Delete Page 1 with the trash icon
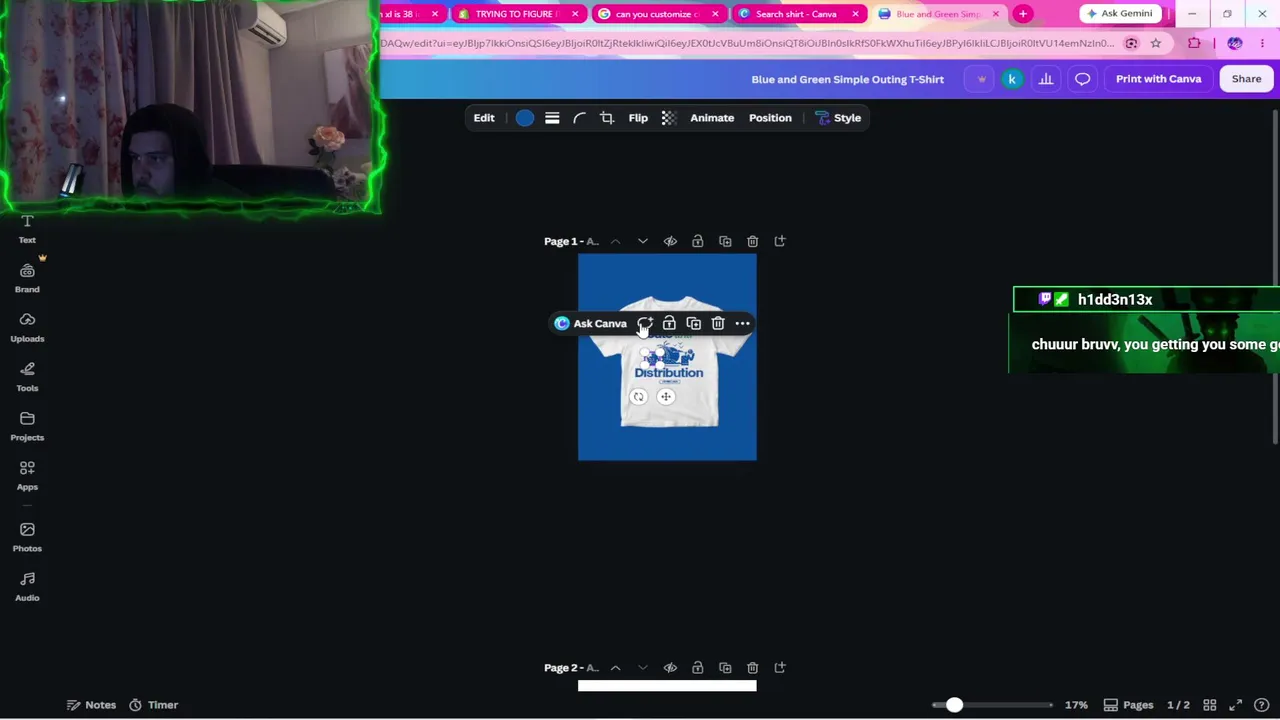The height and width of the screenshot is (720, 1280). (x=753, y=241)
